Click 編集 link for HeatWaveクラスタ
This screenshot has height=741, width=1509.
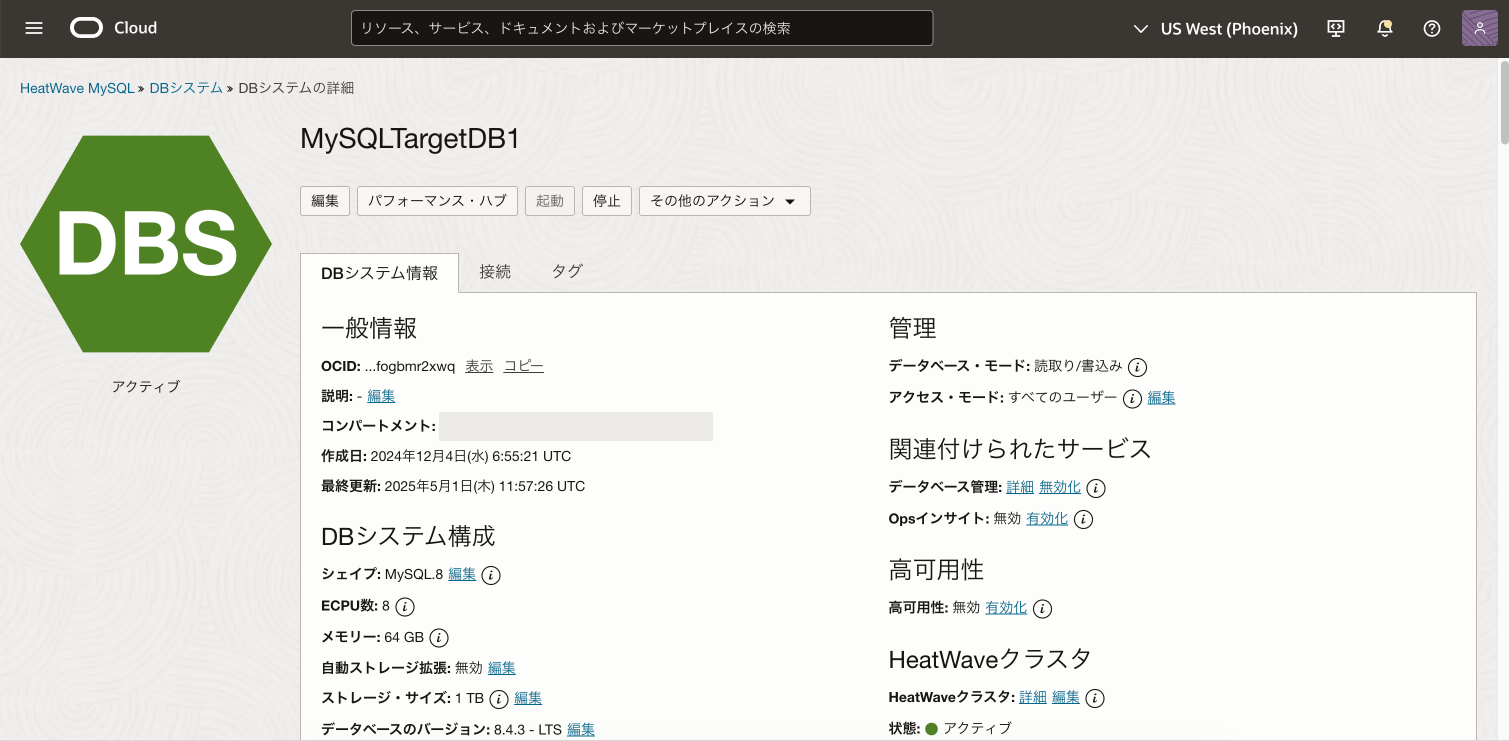coord(1066,697)
